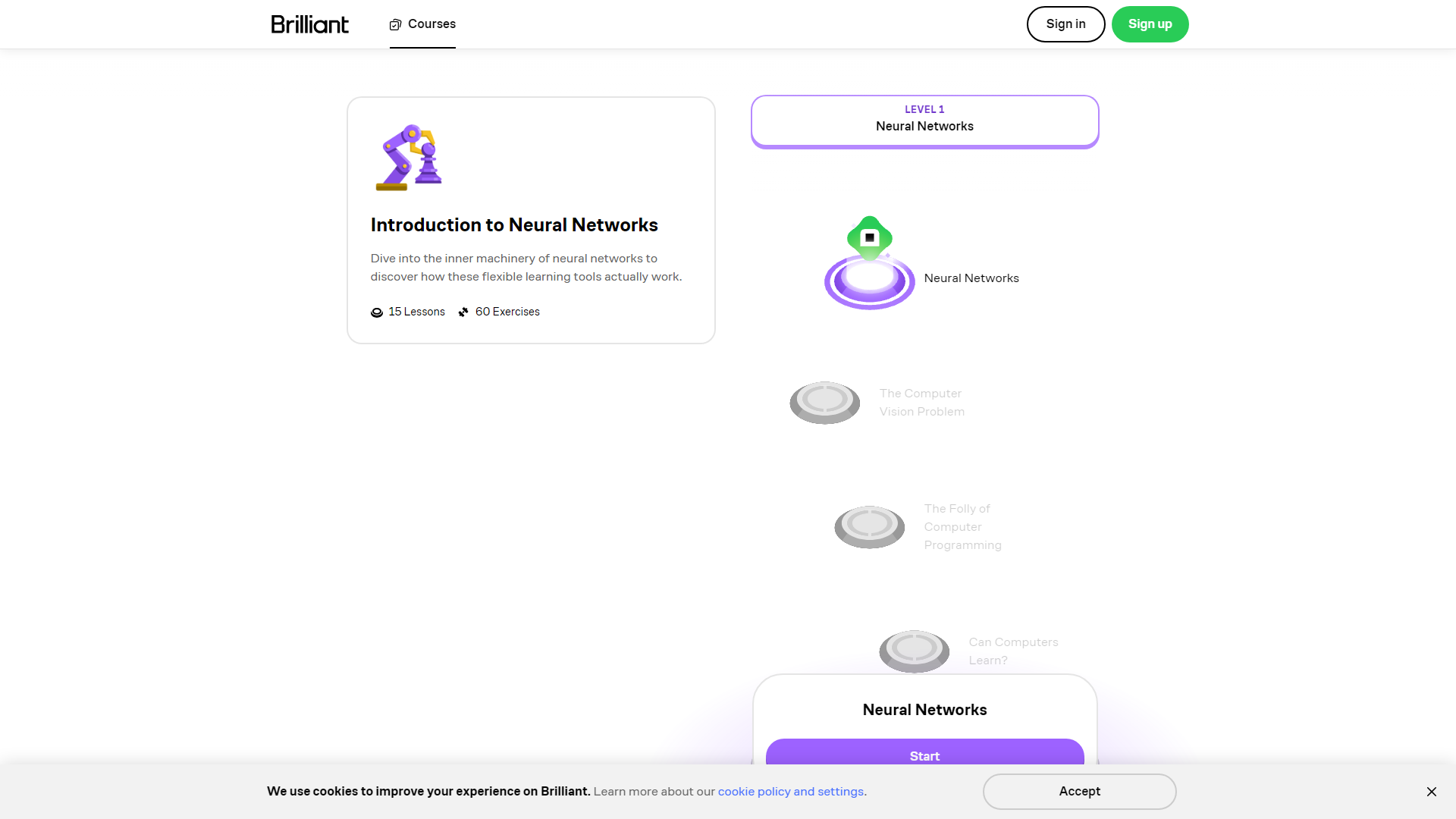Screen dimensions: 1456x819
Task: Click the Brilliant logo
Action: pos(309,24)
